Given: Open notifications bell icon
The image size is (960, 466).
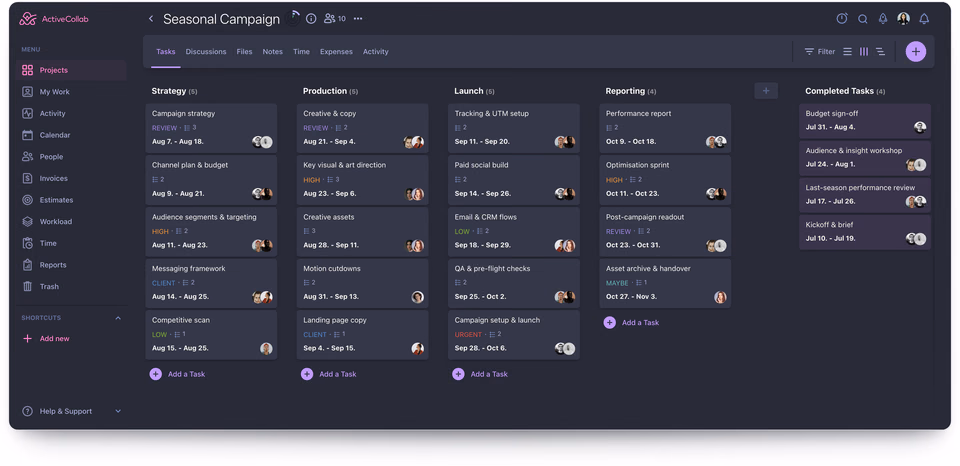Looking at the screenshot, I should click(x=924, y=19).
